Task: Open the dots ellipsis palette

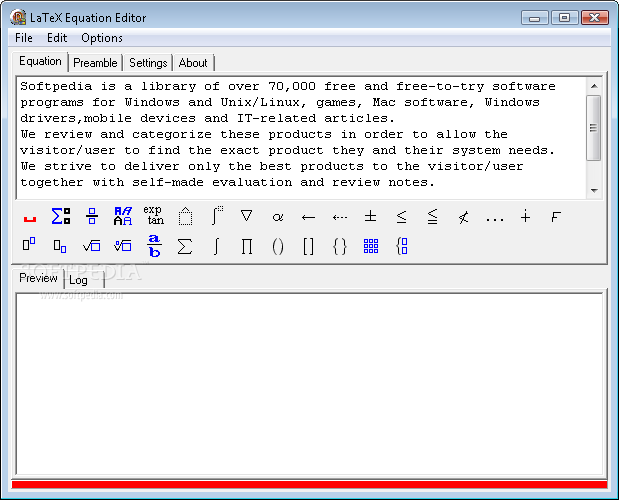Action: coord(495,220)
